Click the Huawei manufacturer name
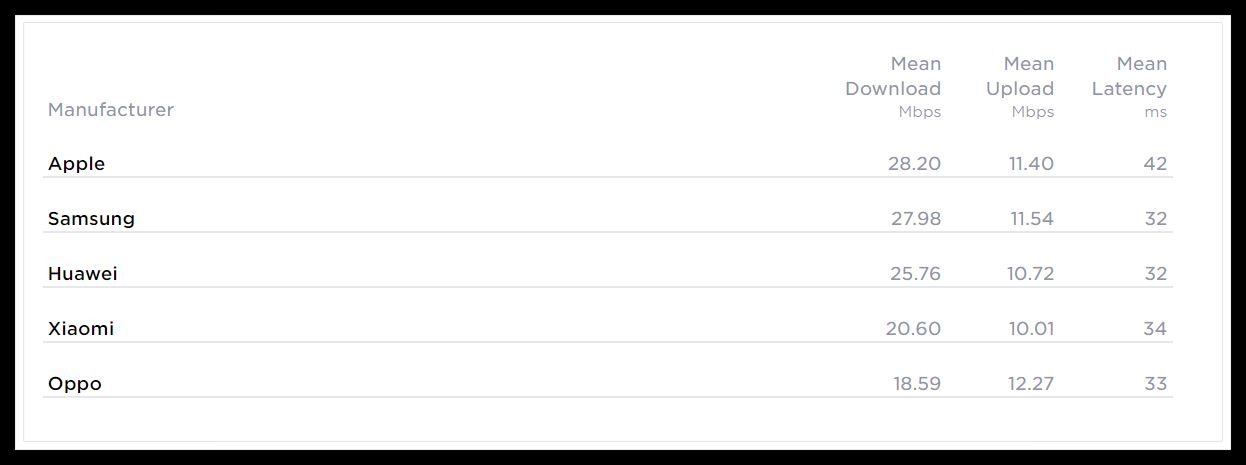This screenshot has height=465, width=1246. tap(83, 274)
